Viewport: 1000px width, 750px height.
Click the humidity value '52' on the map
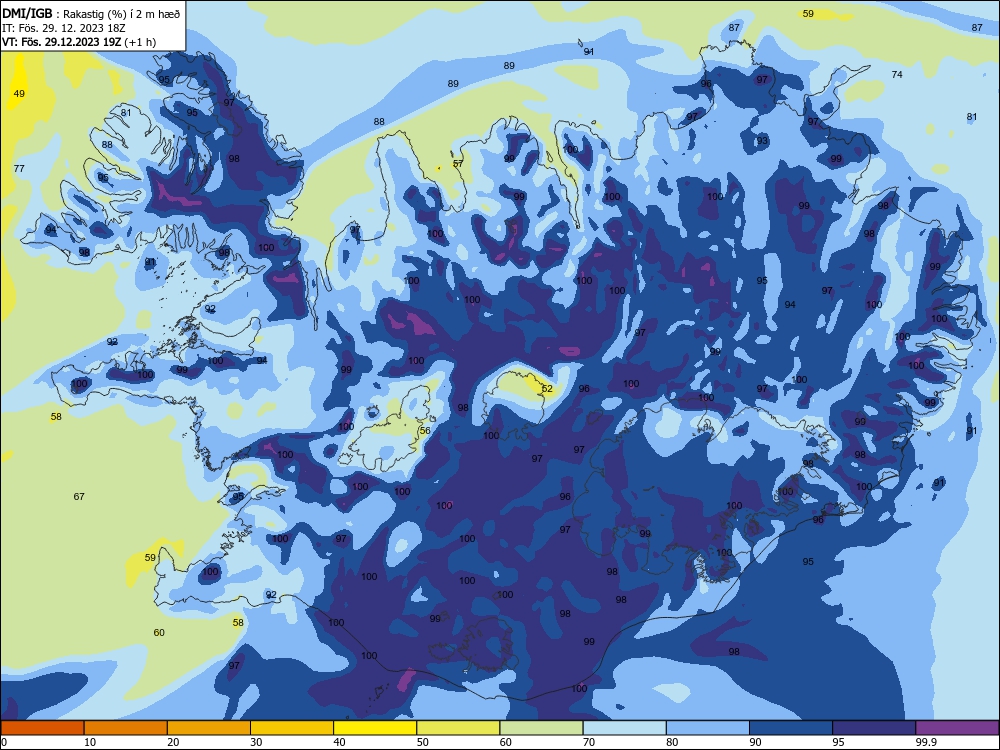547,388
